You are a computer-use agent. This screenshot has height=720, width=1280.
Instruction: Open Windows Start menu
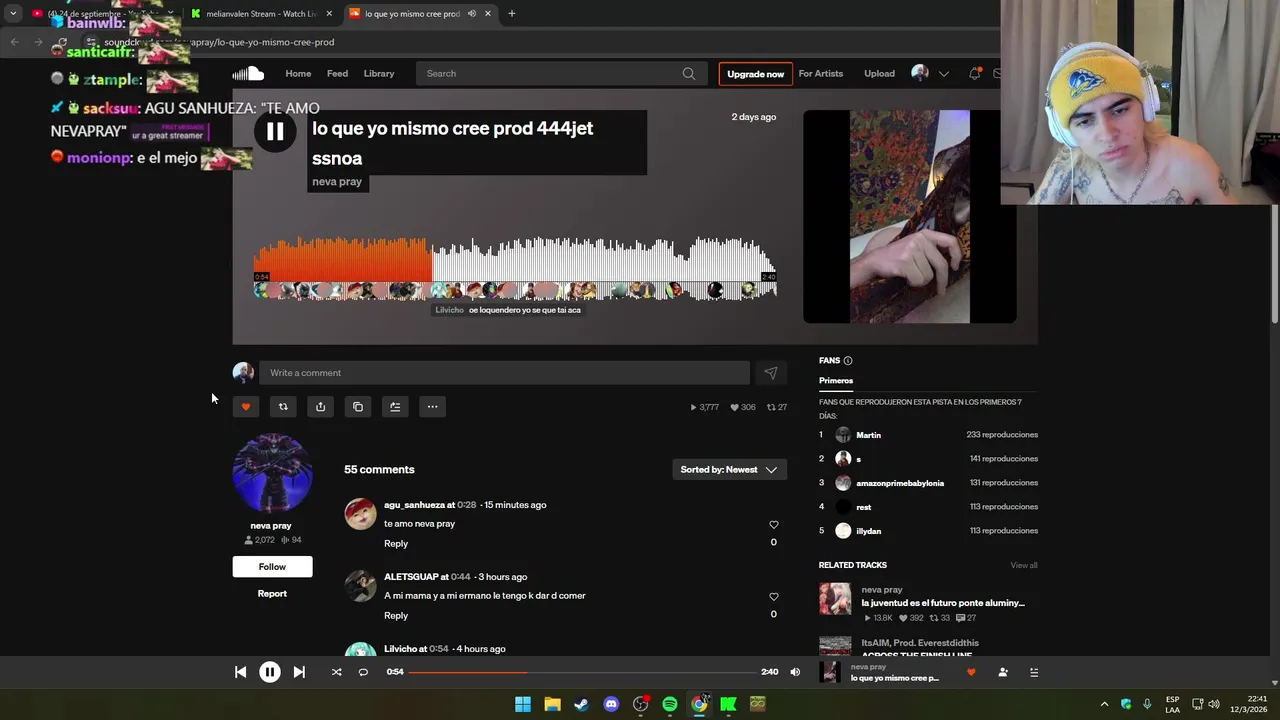(523, 705)
